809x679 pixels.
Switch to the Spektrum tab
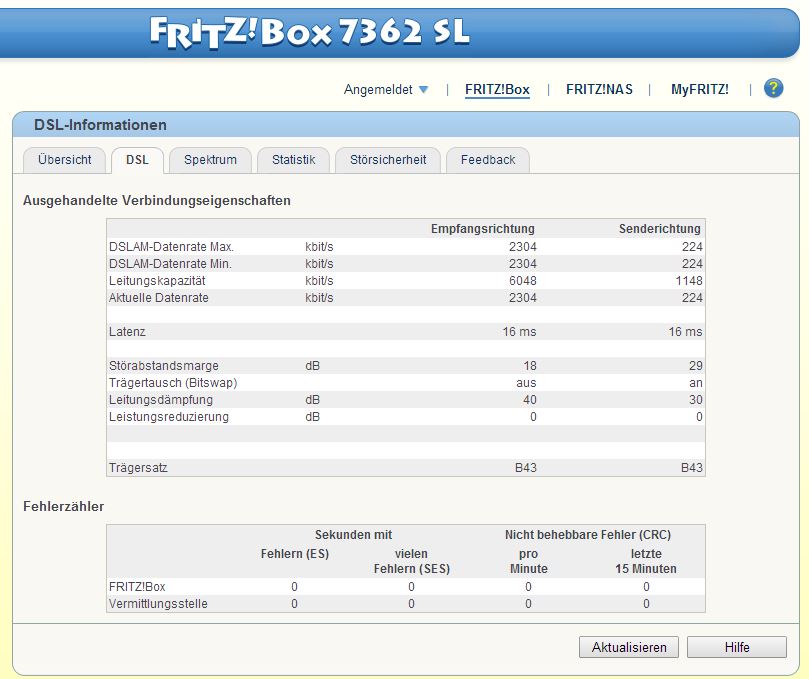[x=210, y=160]
